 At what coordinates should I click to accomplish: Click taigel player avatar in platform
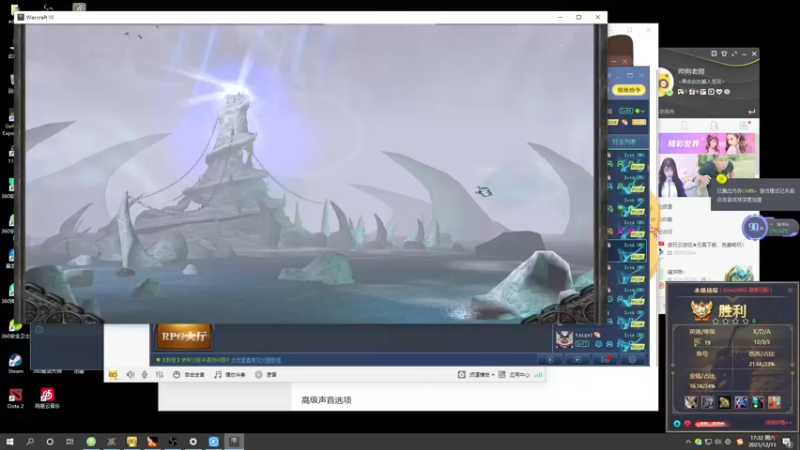[564, 339]
